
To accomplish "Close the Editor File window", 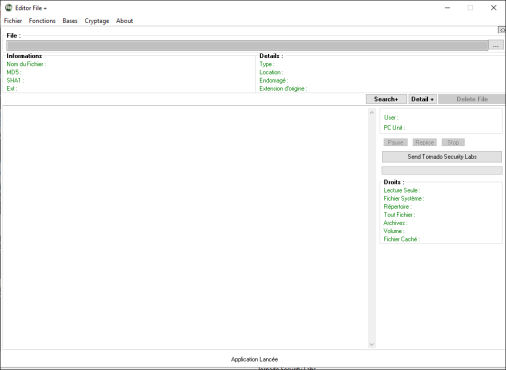I will point(494,8).
